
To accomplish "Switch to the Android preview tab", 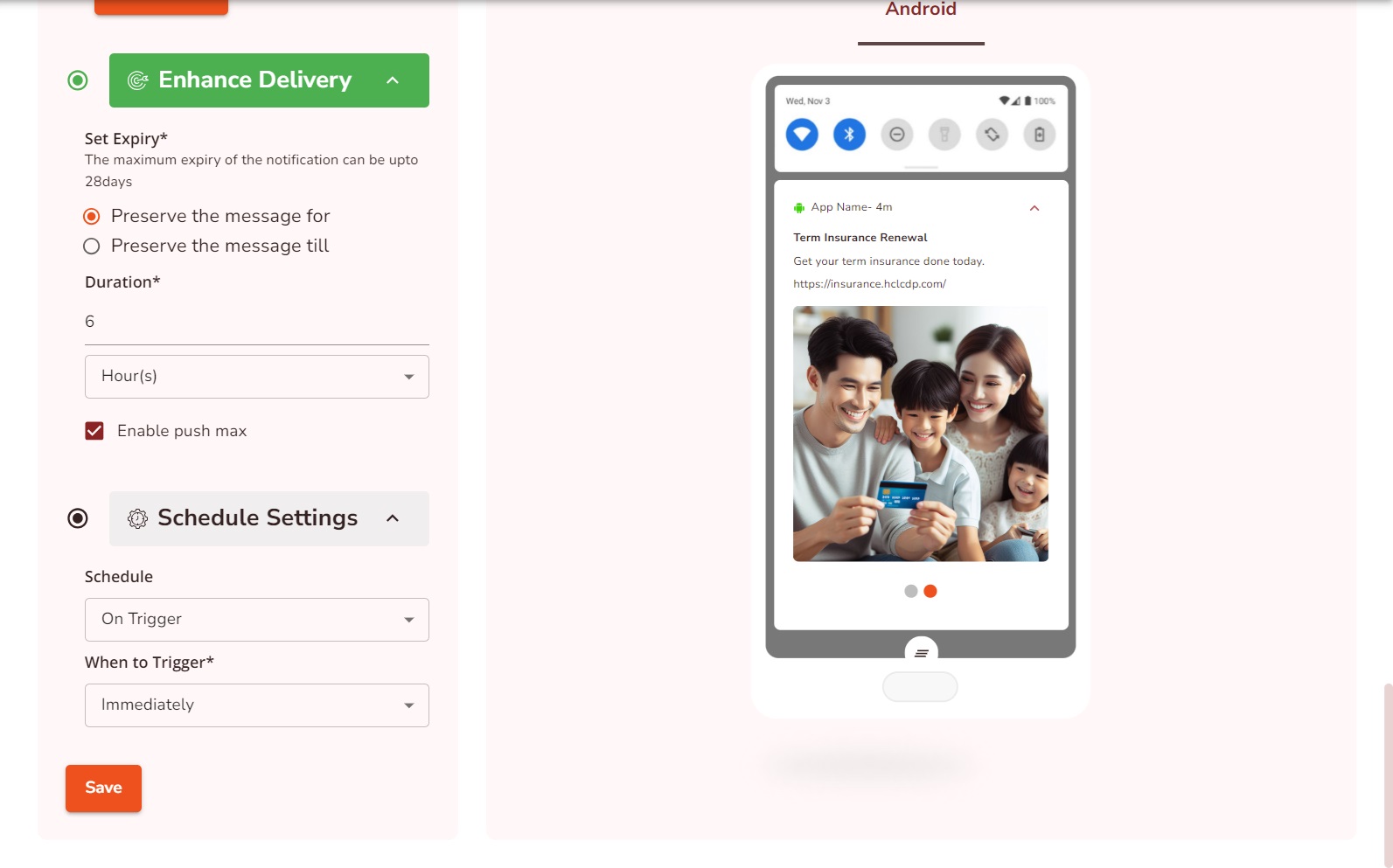I will pyautogui.click(x=921, y=10).
